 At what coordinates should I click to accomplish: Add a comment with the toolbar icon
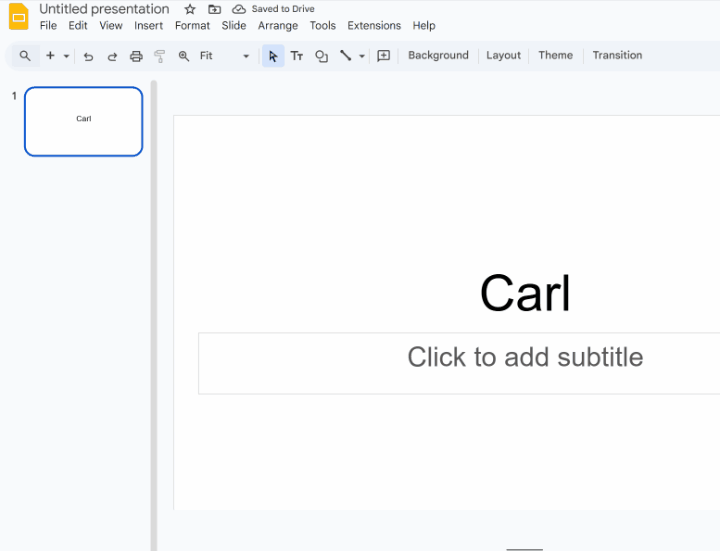tap(383, 56)
